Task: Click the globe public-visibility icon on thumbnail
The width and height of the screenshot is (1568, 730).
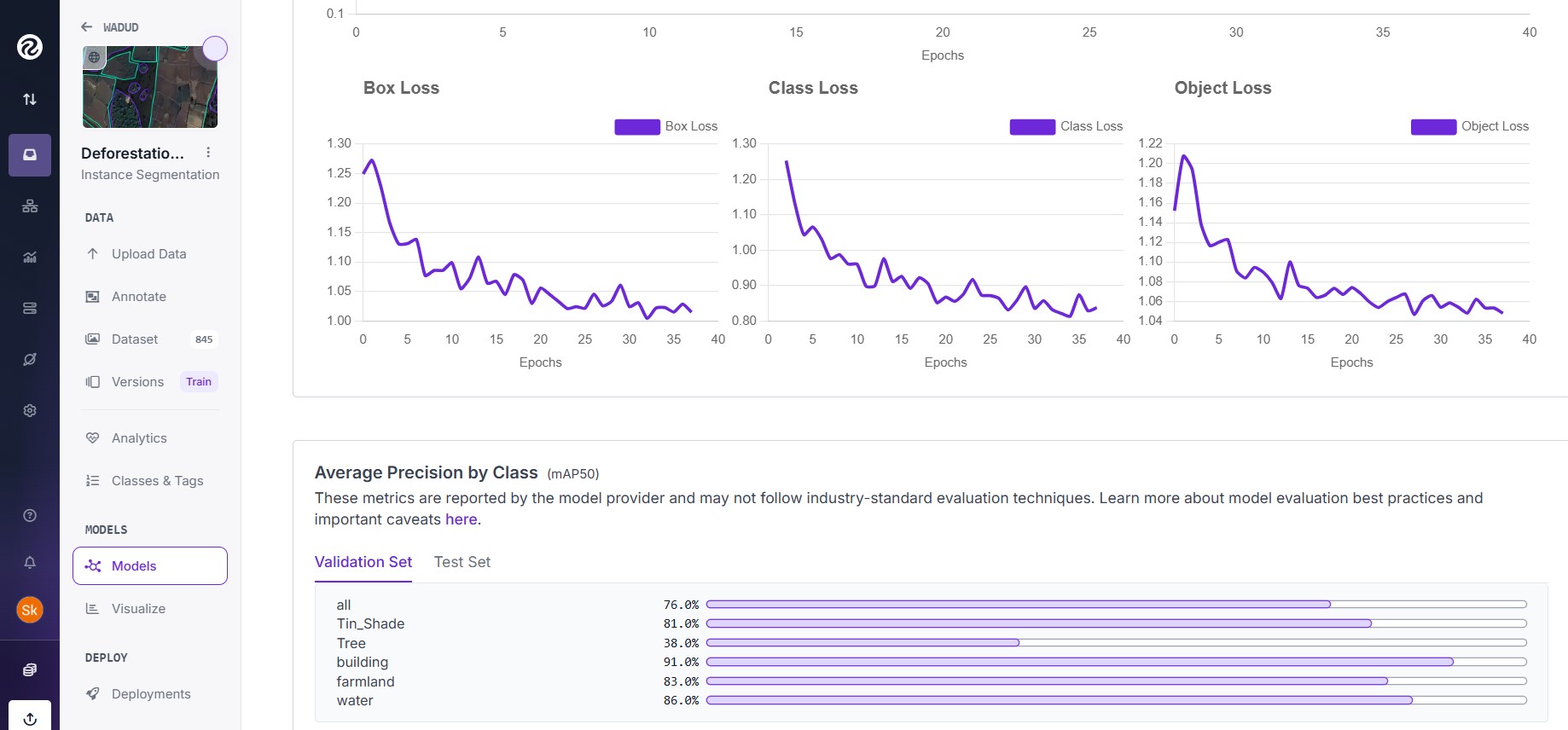Action: coord(94,58)
